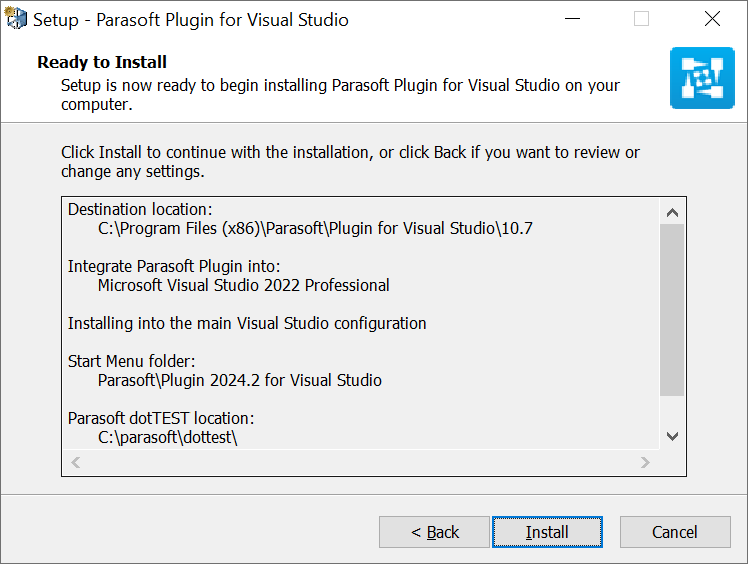The height and width of the screenshot is (564, 748).
Task: Click 'Parasoft\Plugin 2024.2 for Visual Studio' line
Action: click(239, 380)
